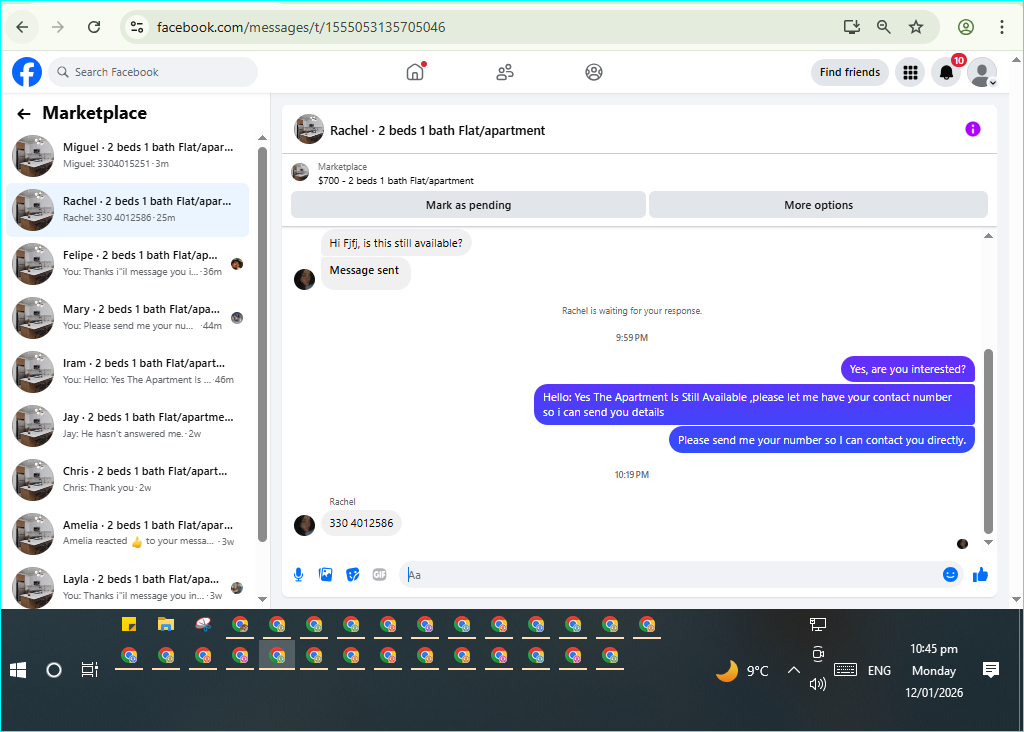
Task: Reload the page
Action: pos(94,27)
